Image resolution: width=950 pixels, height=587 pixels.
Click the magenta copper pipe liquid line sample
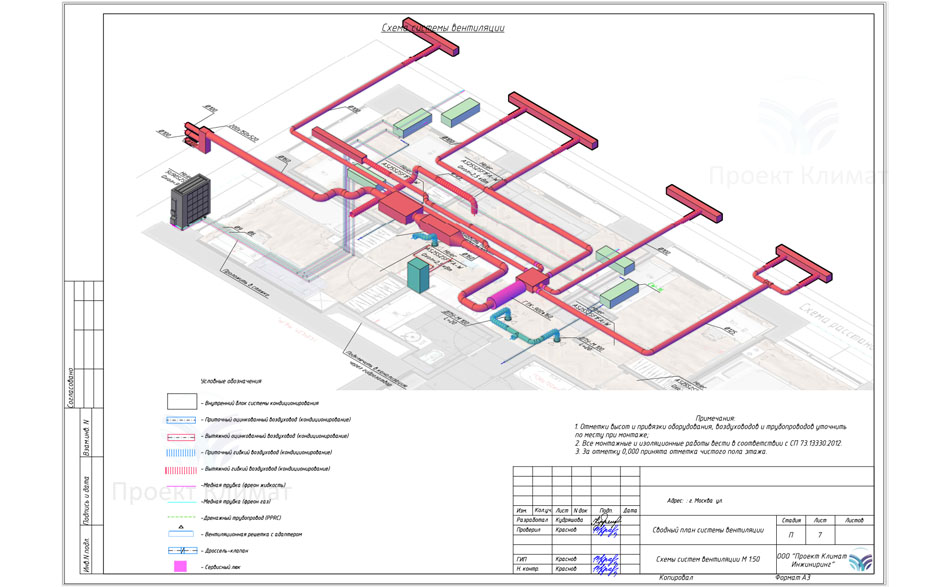click(x=180, y=486)
